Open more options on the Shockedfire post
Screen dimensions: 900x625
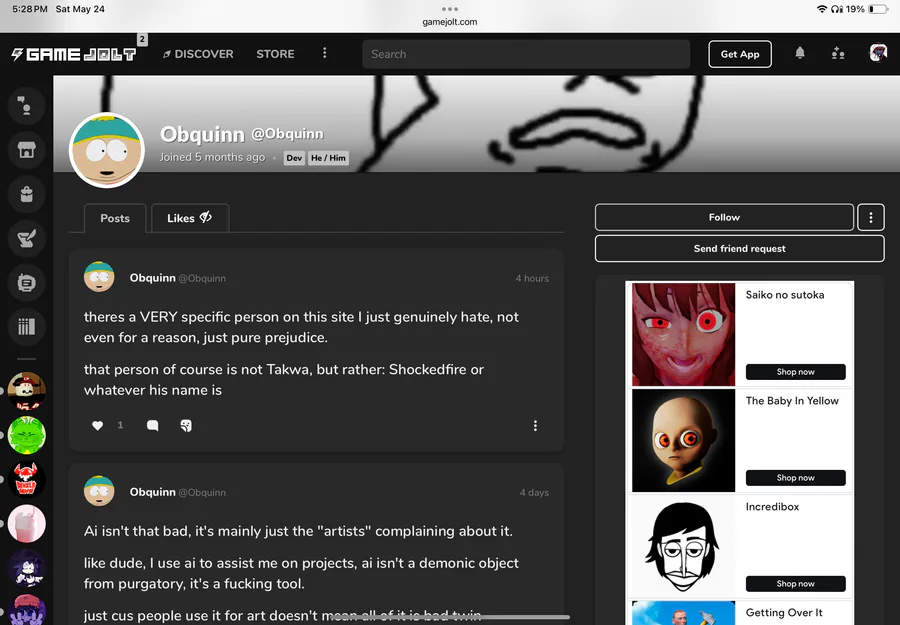coord(535,425)
